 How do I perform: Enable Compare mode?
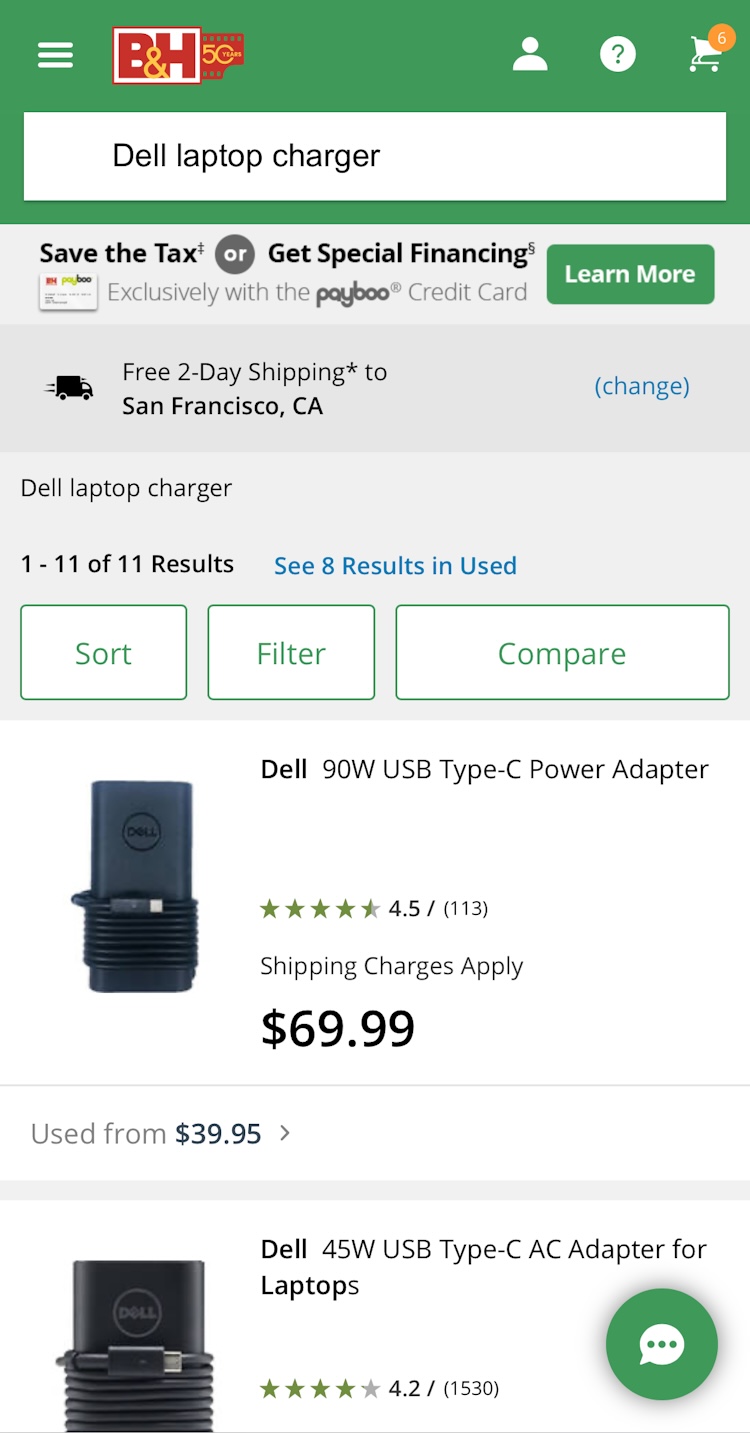[562, 653]
